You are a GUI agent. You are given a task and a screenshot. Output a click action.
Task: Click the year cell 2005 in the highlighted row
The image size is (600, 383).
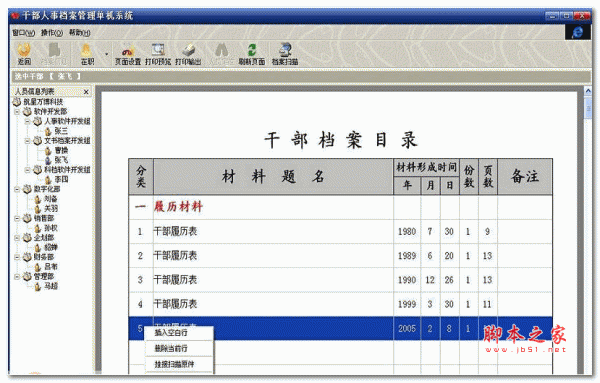point(407,329)
